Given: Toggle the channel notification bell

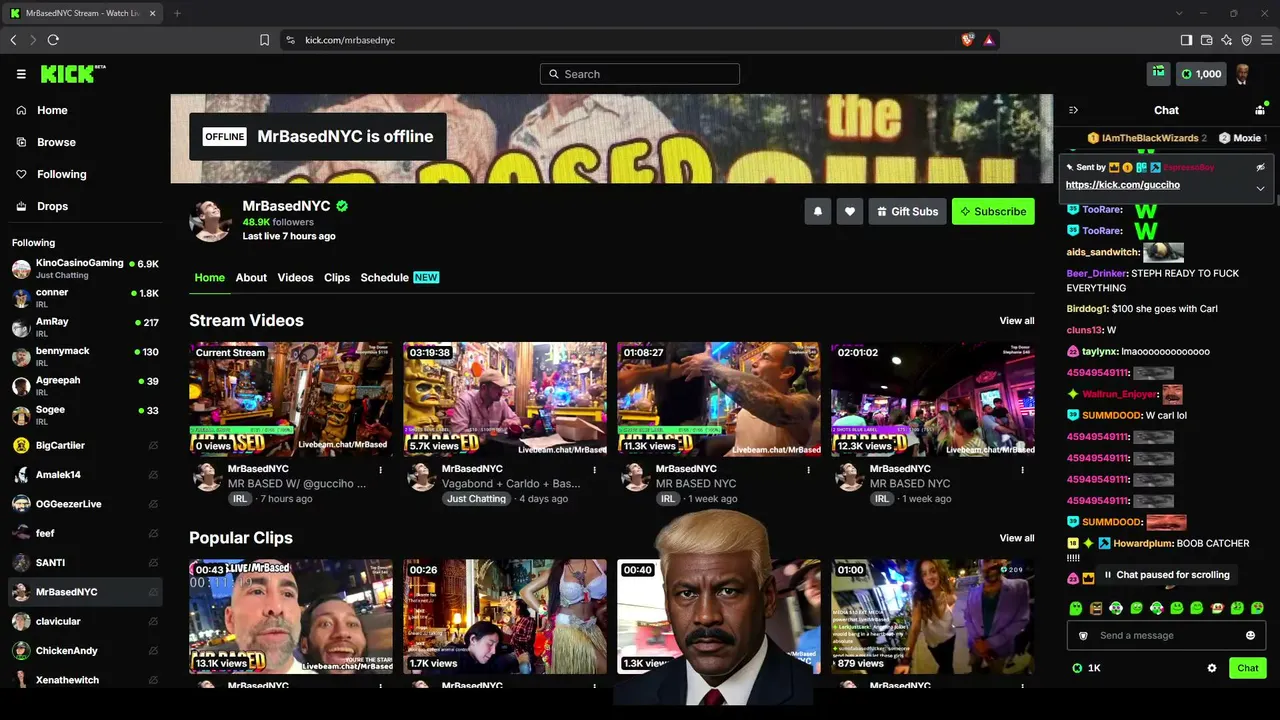Looking at the screenshot, I should (x=818, y=211).
